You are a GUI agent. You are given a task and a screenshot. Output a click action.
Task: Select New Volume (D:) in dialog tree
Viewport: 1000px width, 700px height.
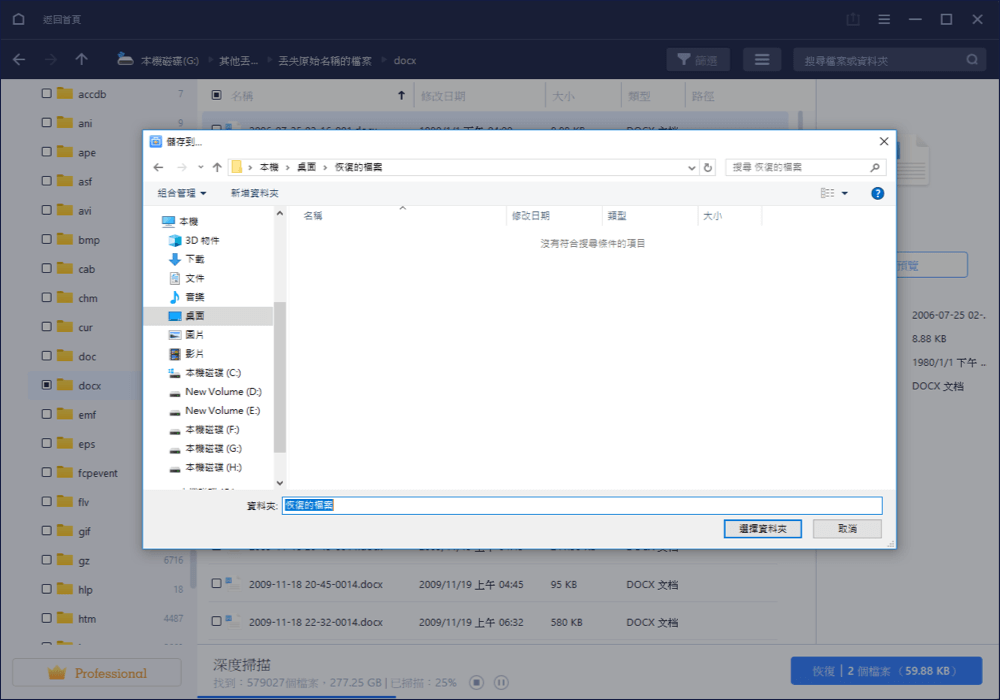tap(223, 391)
